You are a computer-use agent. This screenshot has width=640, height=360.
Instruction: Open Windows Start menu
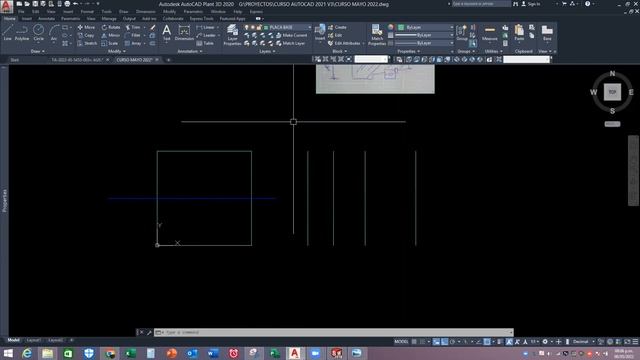(8, 353)
